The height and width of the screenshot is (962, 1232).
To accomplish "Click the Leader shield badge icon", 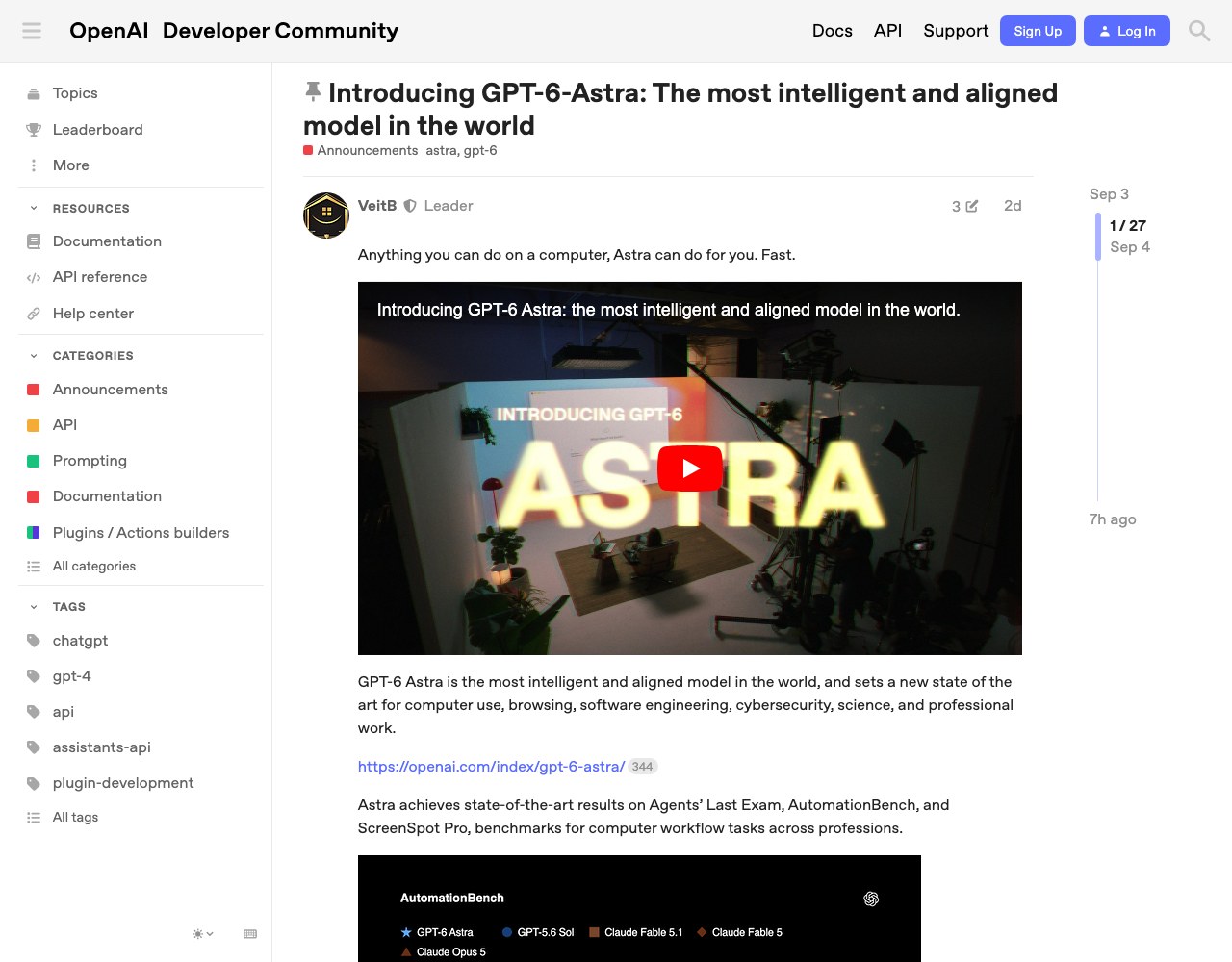I will tap(410, 206).
